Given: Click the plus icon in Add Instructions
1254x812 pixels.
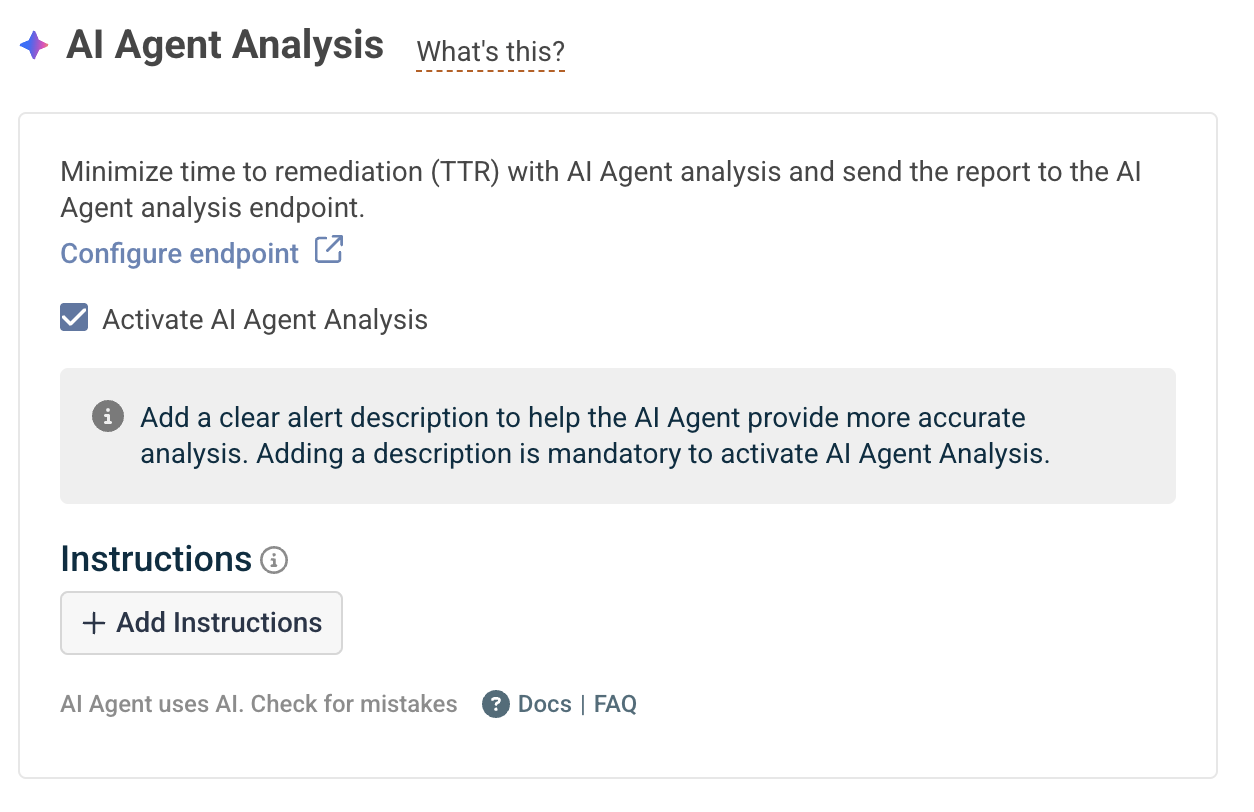Looking at the screenshot, I should (94, 623).
